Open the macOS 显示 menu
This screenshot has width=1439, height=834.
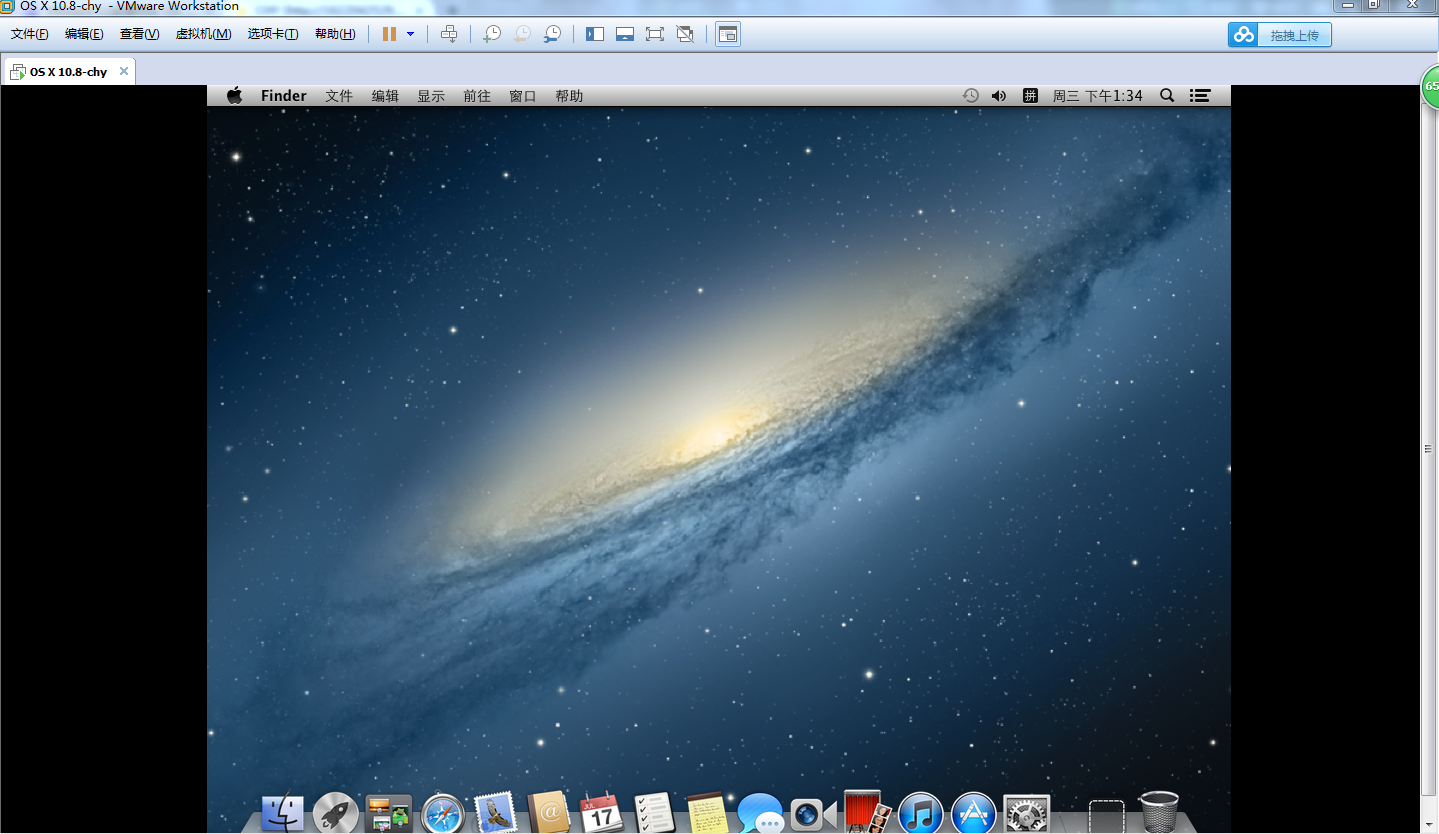(431, 96)
